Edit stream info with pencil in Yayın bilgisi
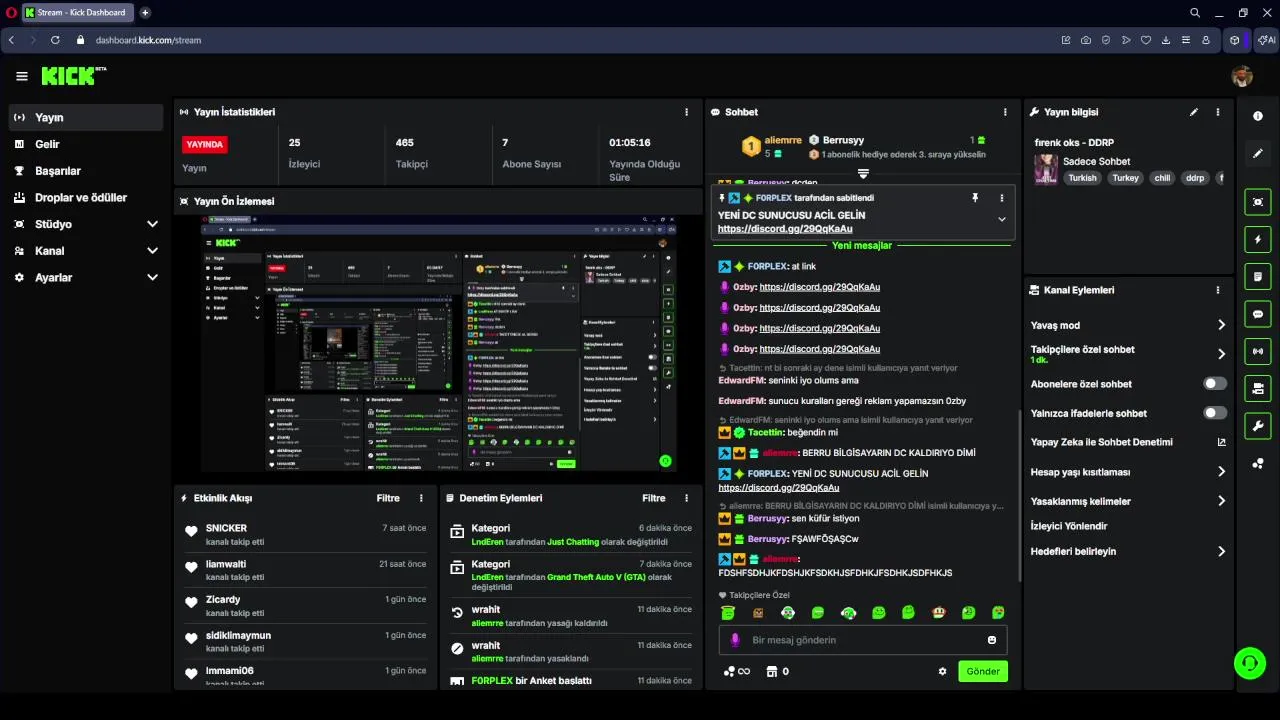Image resolution: width=1280 pixels, height=720 pixels. click(x=1194, y=112)
